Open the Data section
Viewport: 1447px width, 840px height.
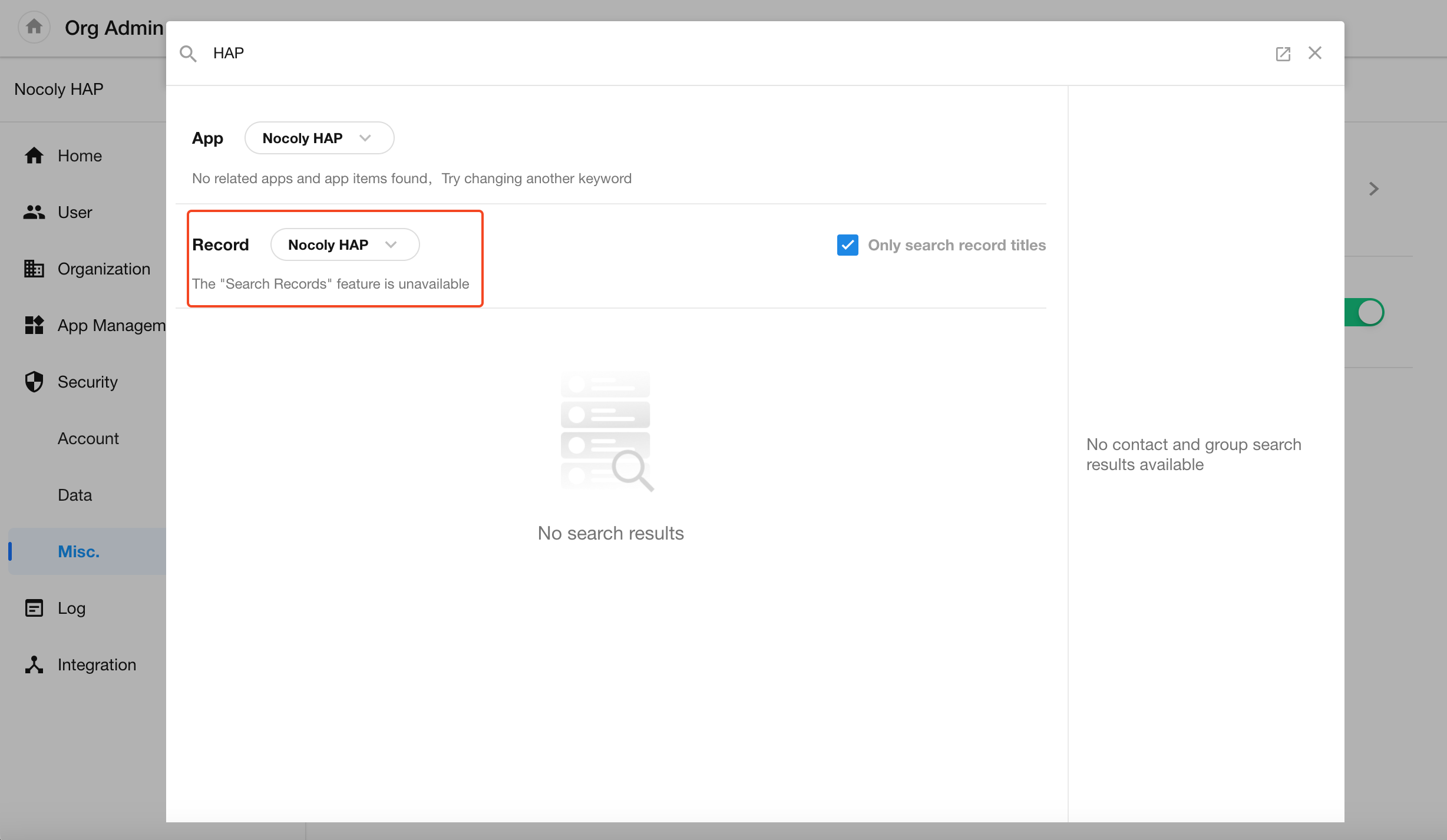pos(75,495)
